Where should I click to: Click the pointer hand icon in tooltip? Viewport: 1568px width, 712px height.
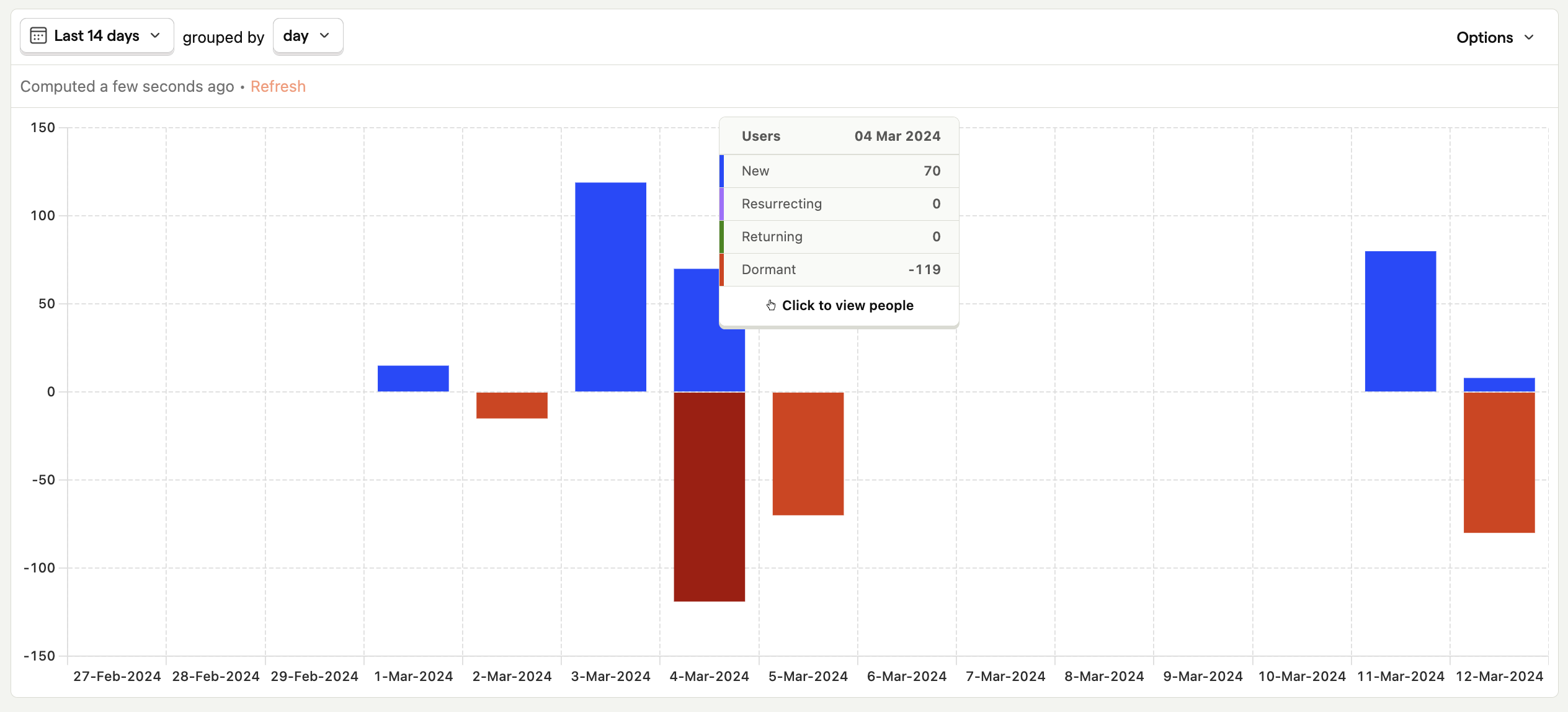coord(771,305)
